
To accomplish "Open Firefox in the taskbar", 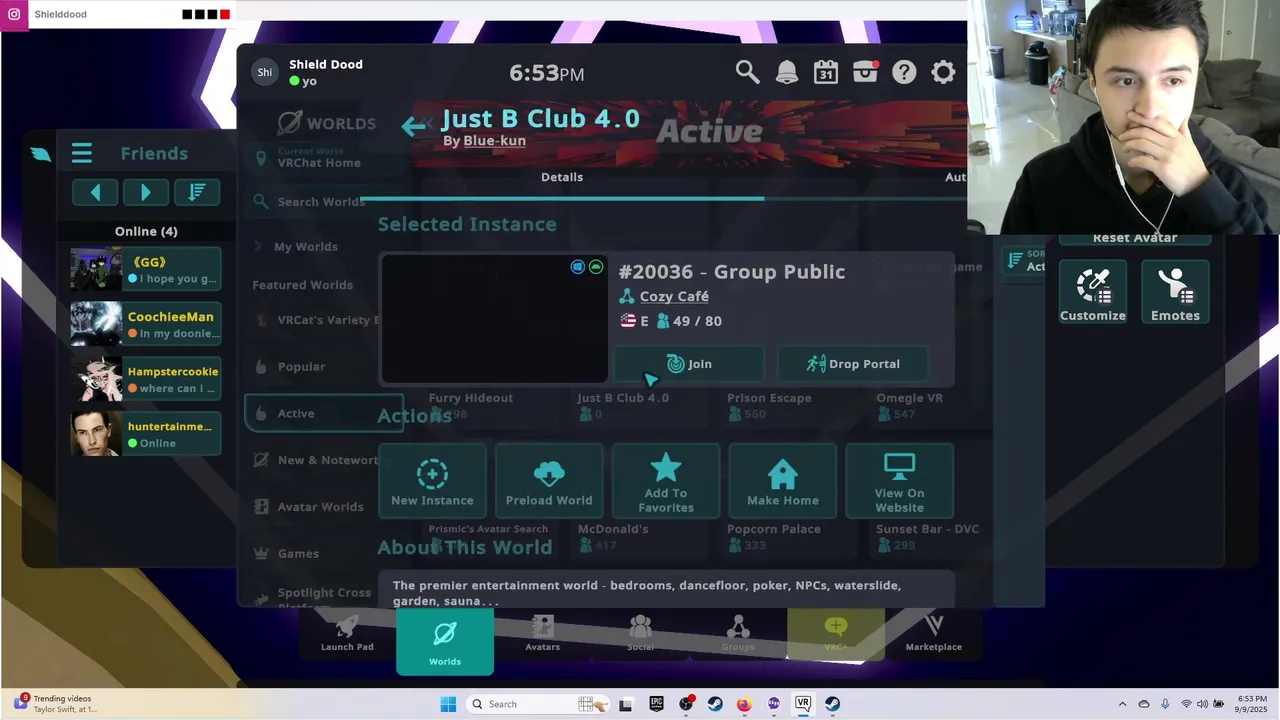I will [744, 704].
